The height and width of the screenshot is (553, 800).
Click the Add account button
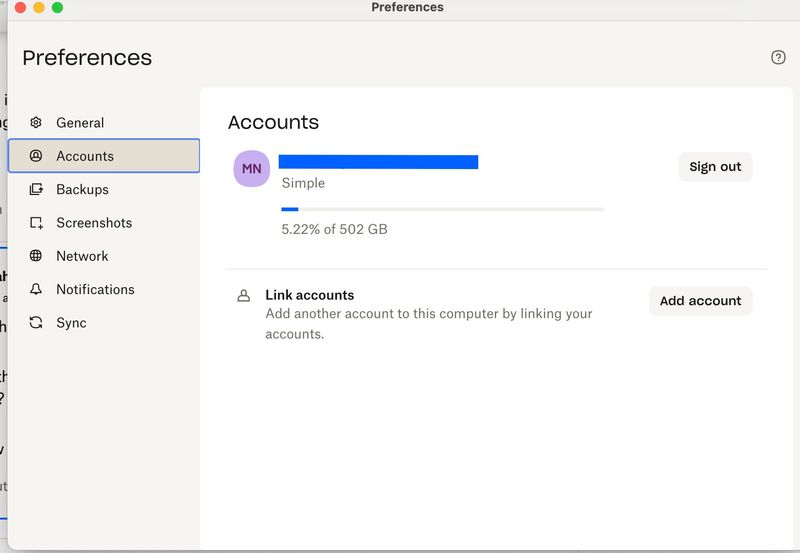700,301
